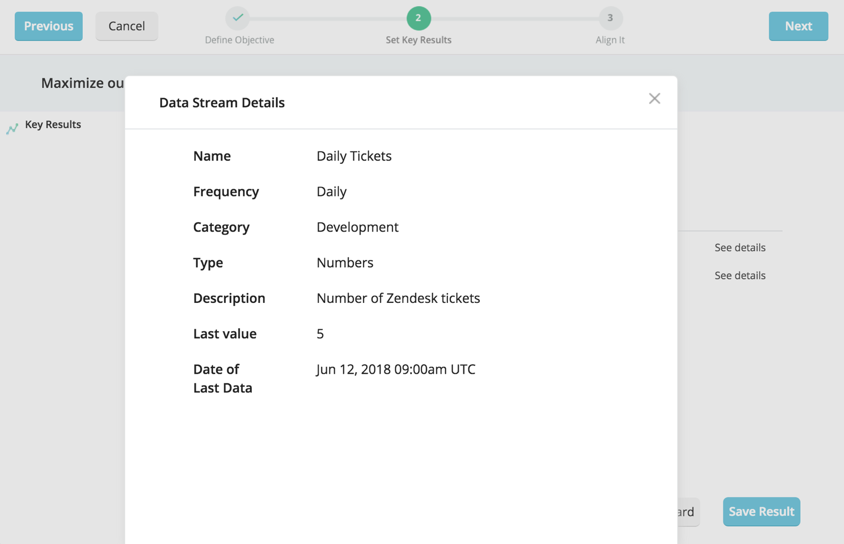Viewport: 844px width, 544px height.
Task: Click the Define Objective checkmark icon
Action: 238,18
